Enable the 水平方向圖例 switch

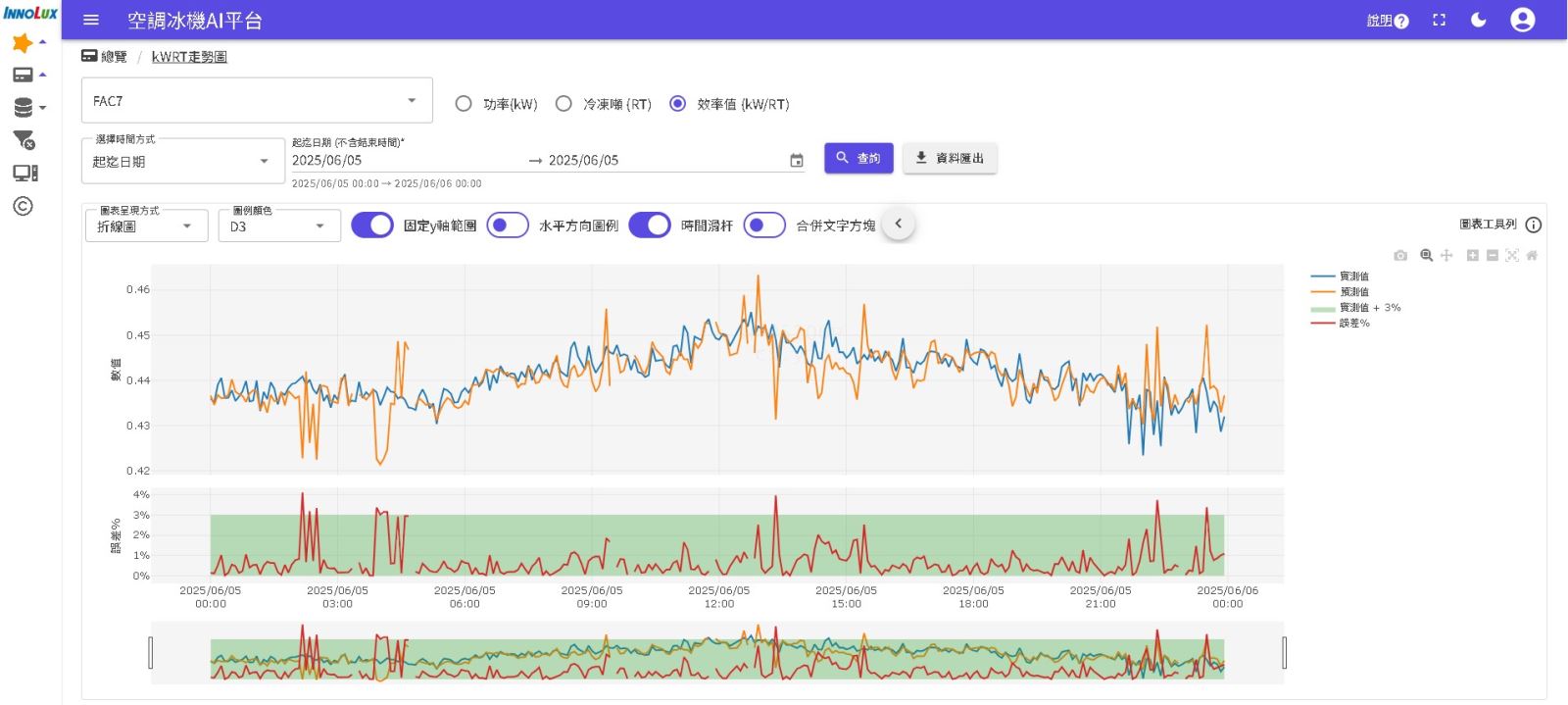pos(508,226)
